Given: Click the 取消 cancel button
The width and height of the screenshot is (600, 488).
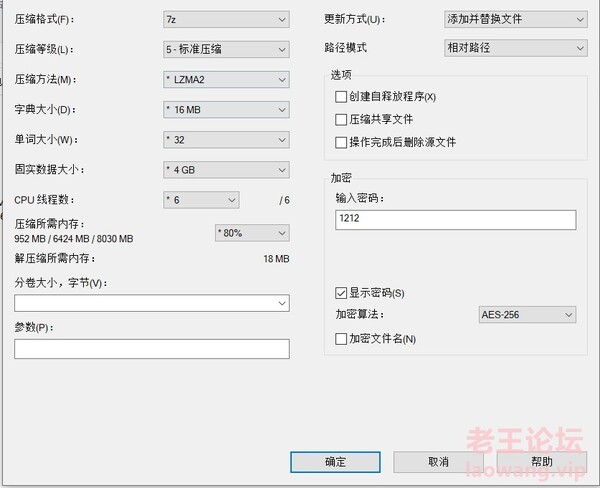Looking at the screenshot, I should (x=439, y=462).
